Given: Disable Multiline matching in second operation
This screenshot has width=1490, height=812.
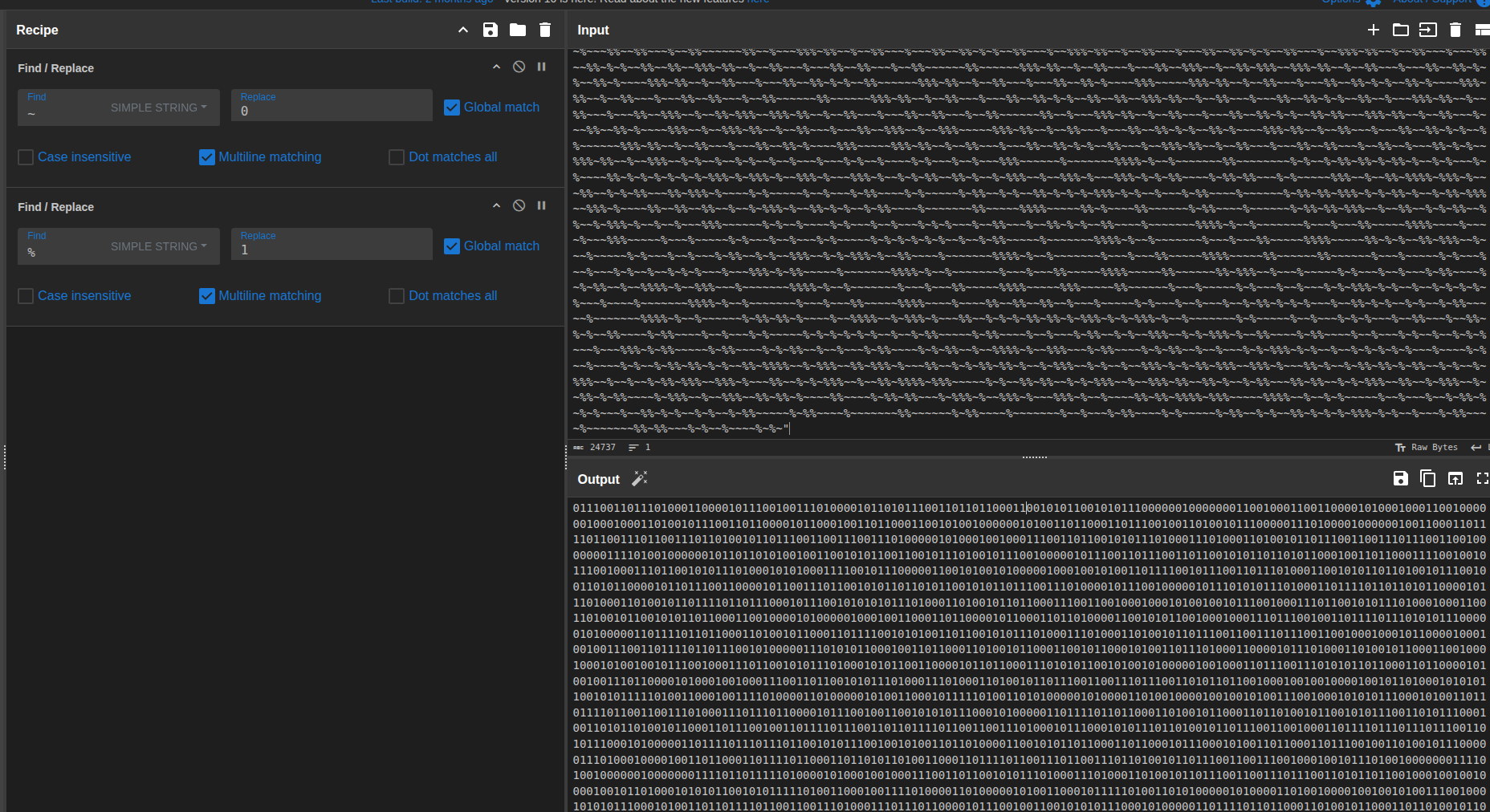Looking at the screenshot, I should [207, 296].
